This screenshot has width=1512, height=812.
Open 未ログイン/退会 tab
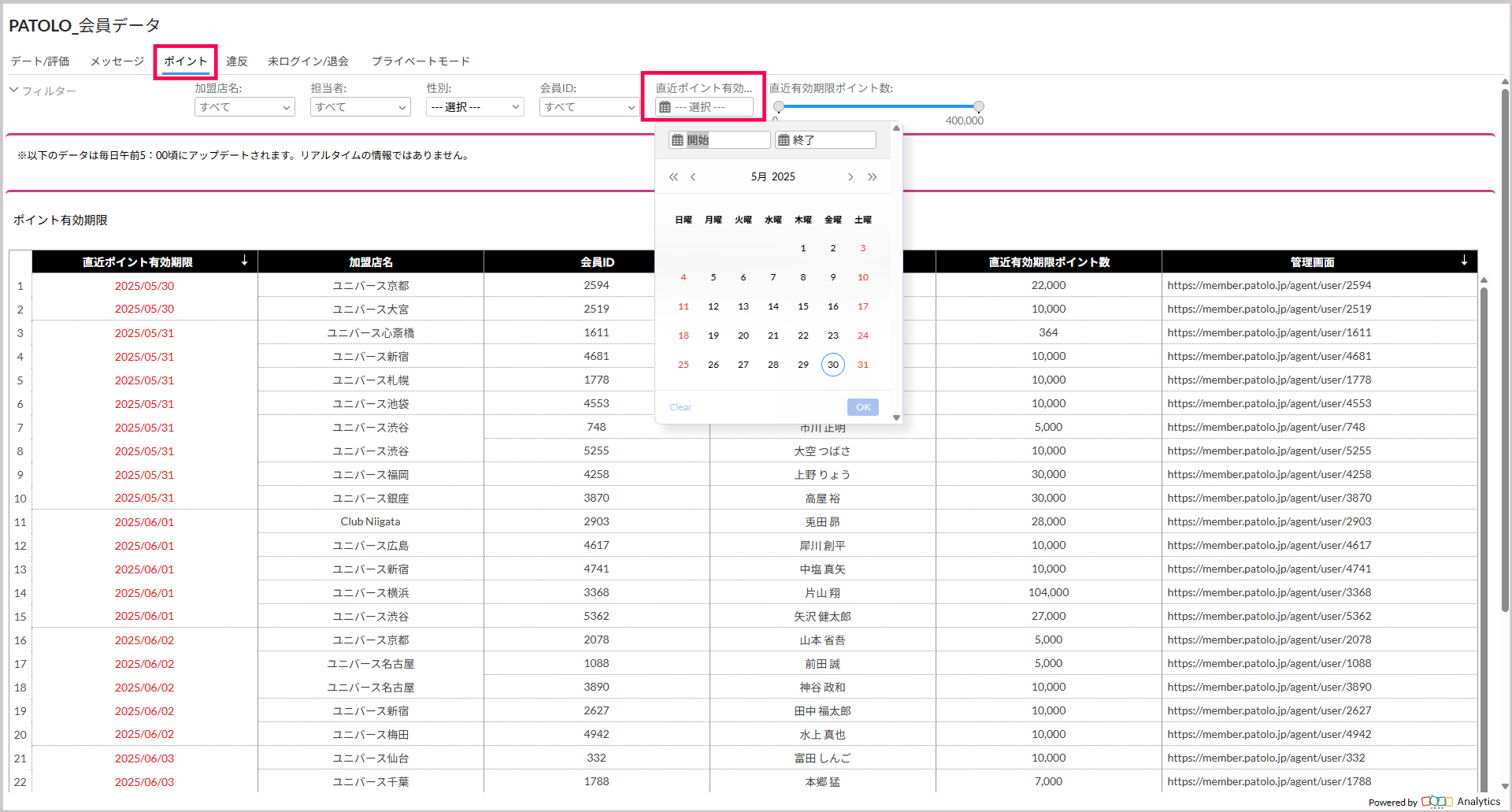click(x=308, y=61)
